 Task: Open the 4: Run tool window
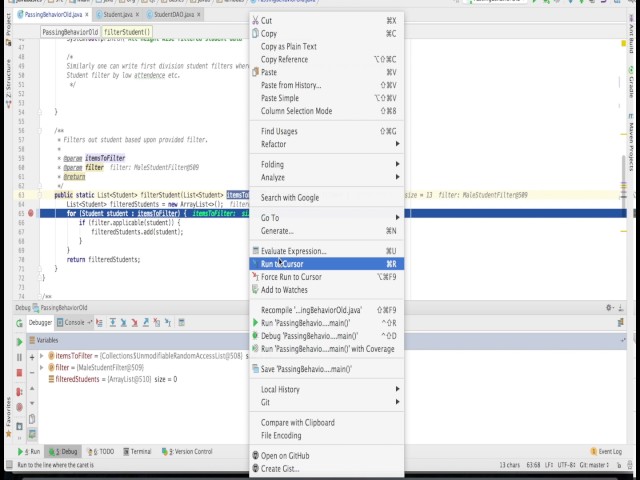[29, 451]
